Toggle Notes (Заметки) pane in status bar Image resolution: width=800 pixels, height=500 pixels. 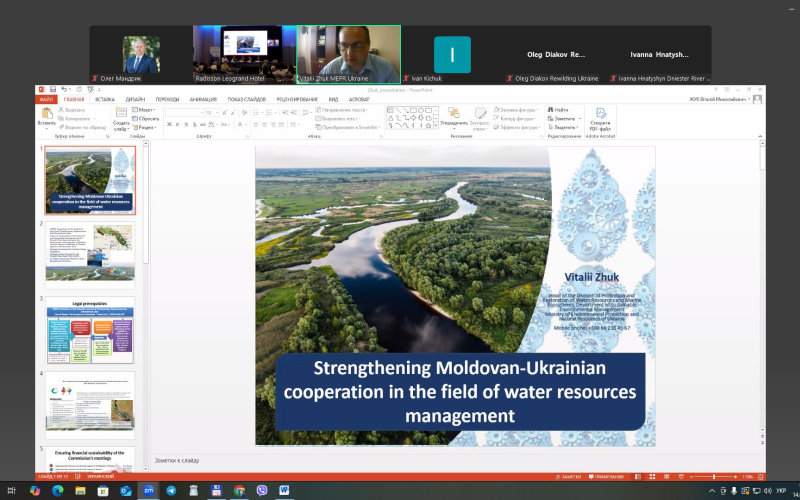point(568,477)
